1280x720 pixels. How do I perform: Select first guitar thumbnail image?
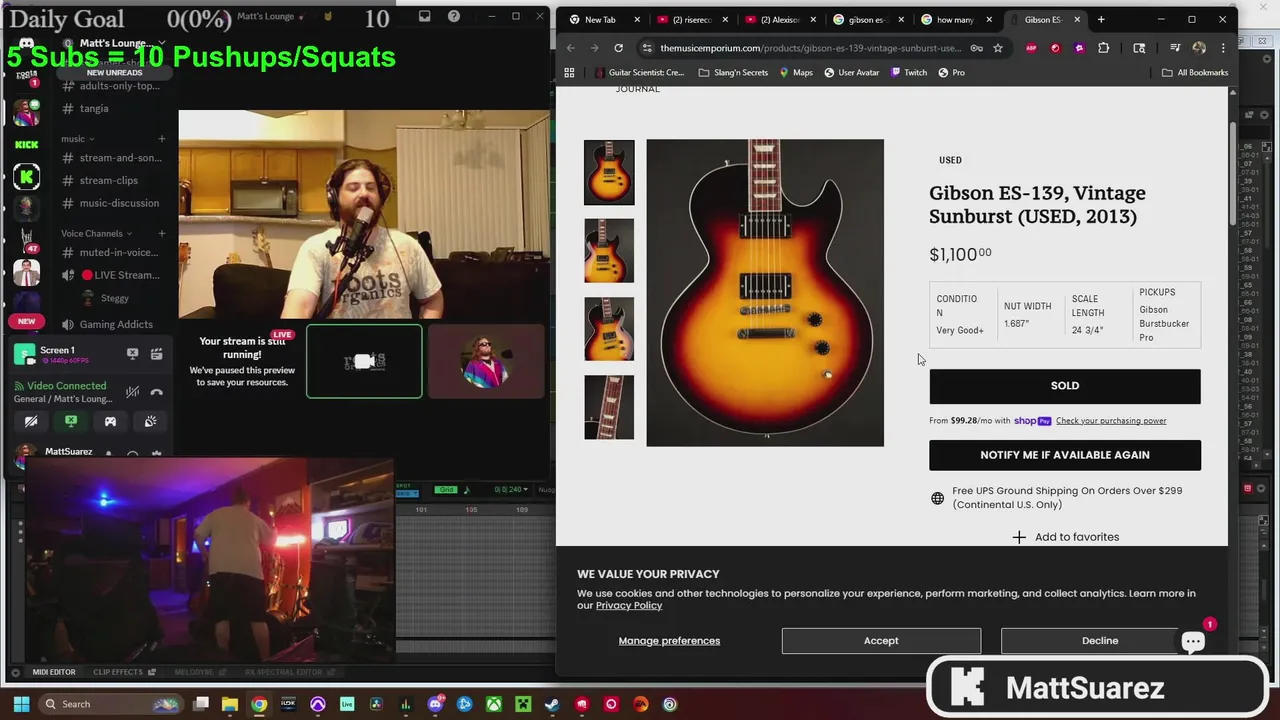click(x=609, y=172)
